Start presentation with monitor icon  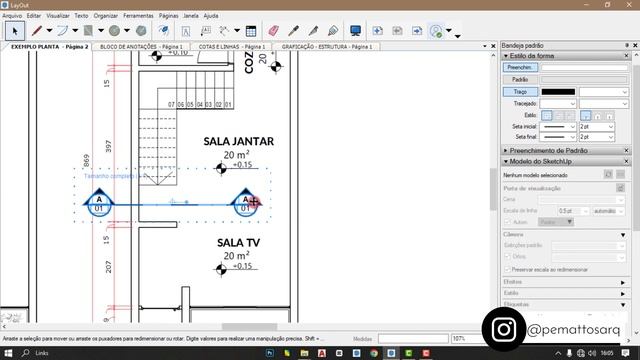point(355,31)
